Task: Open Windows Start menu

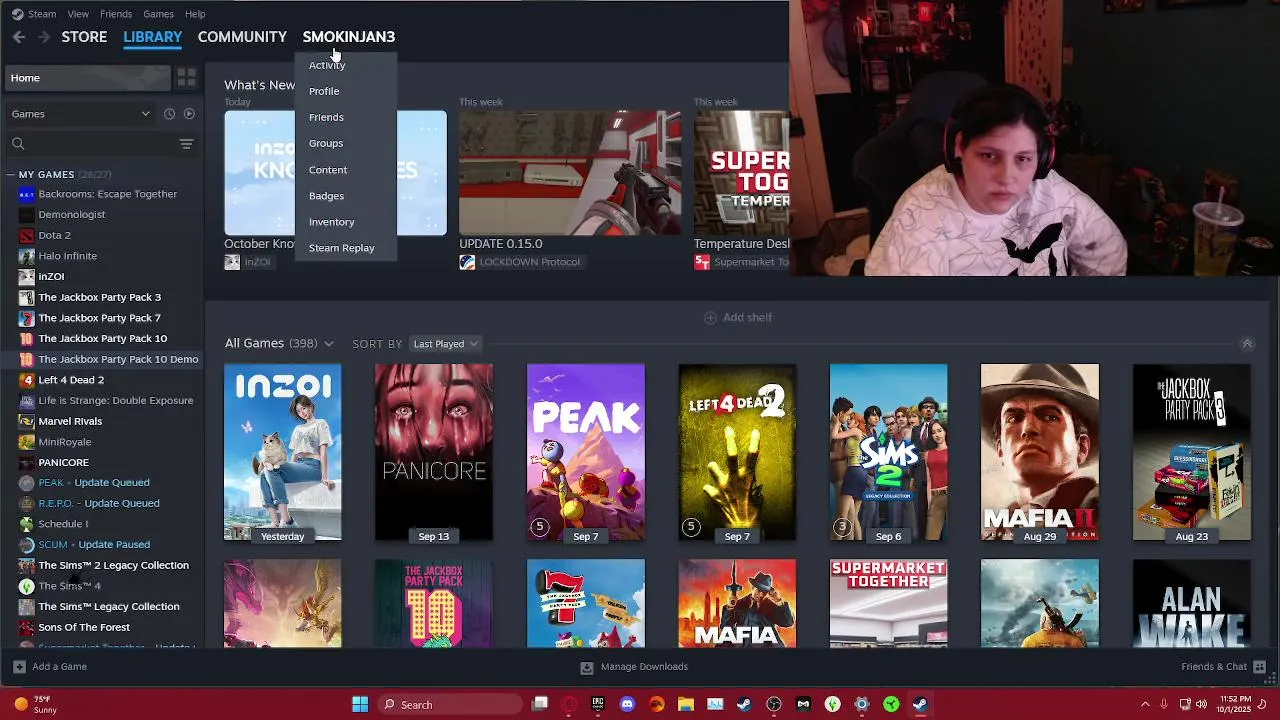Action: point(360,704)
